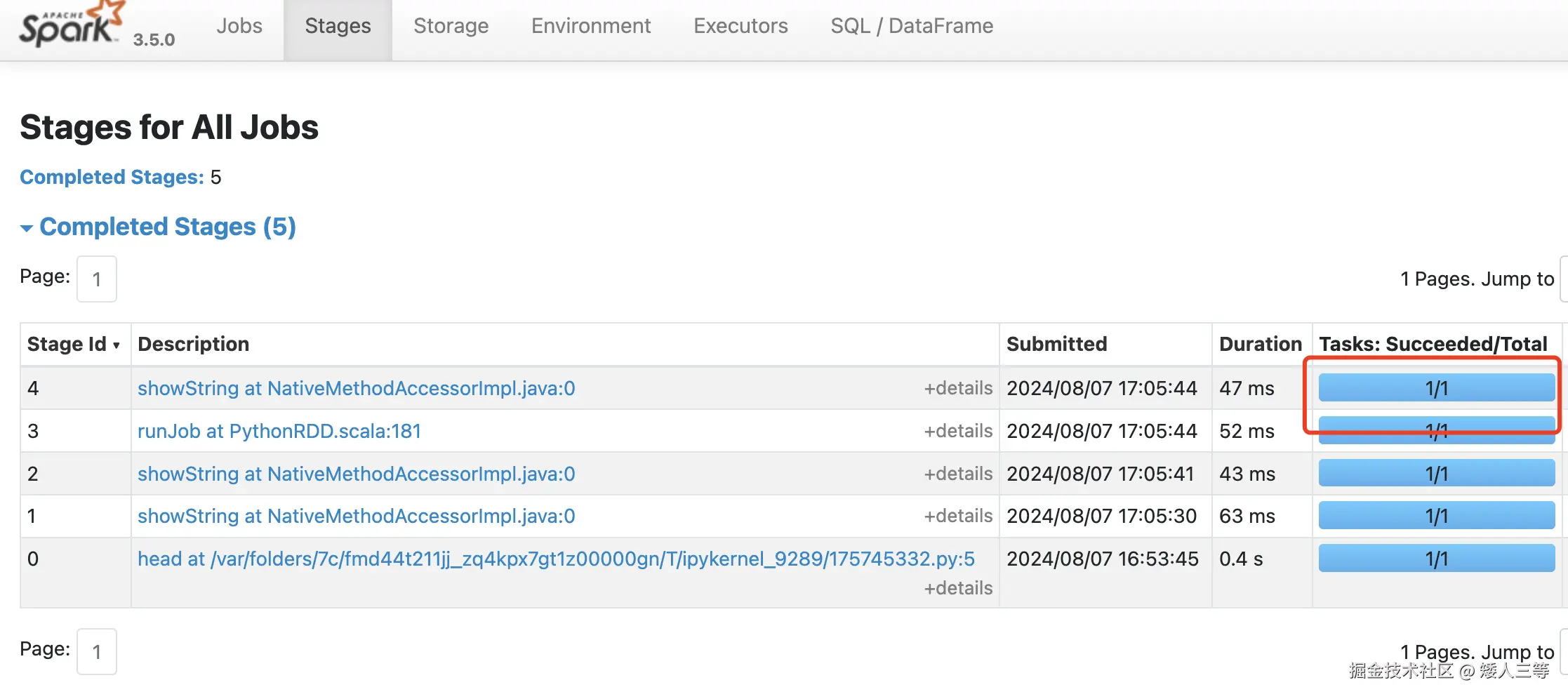Expand +details for stage 4
This screenshot has width=1568, height=699.
tap(957, 388)
